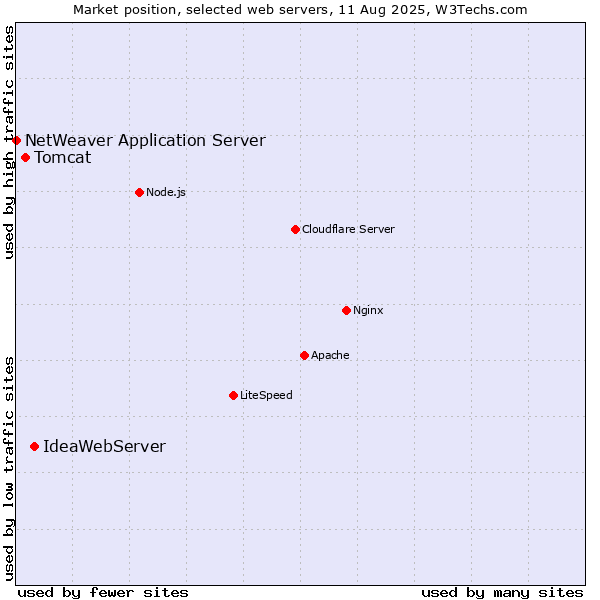Click the LiteSpeed red data point
The height and width of the screenshot is (600, 600).
coord(234,396)
